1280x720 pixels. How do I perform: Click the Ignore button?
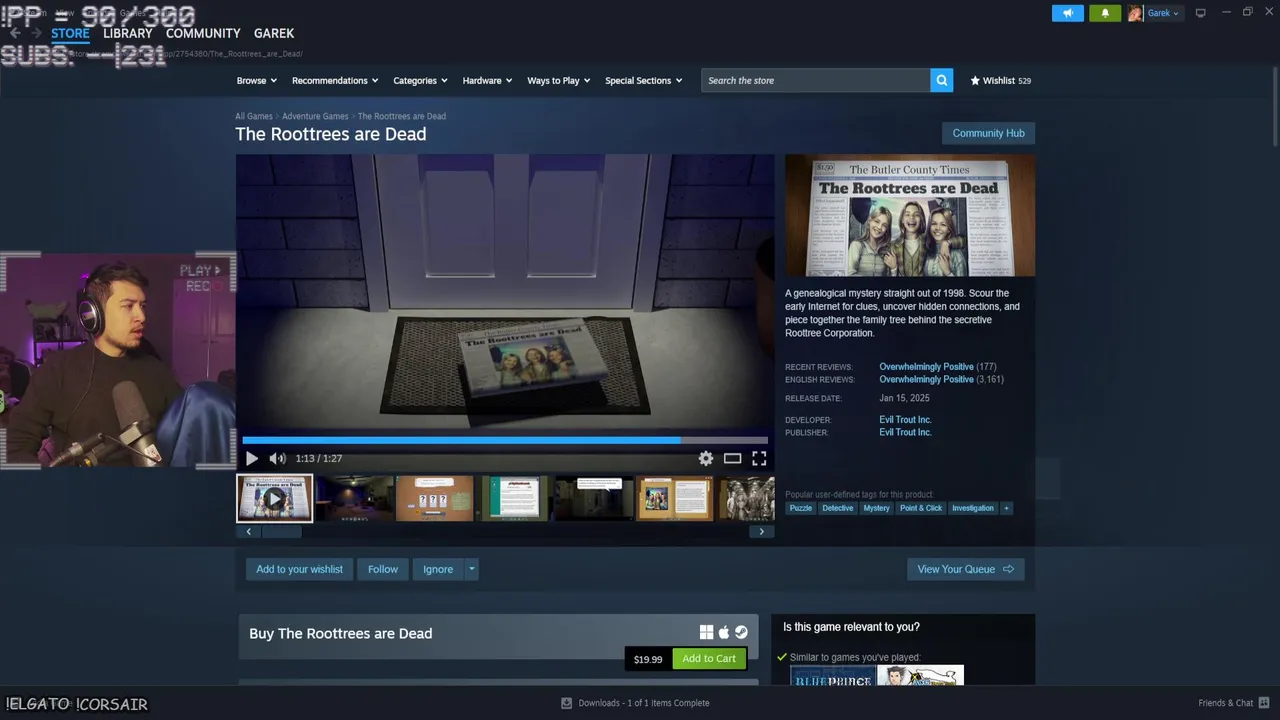(x=438, y=569)
